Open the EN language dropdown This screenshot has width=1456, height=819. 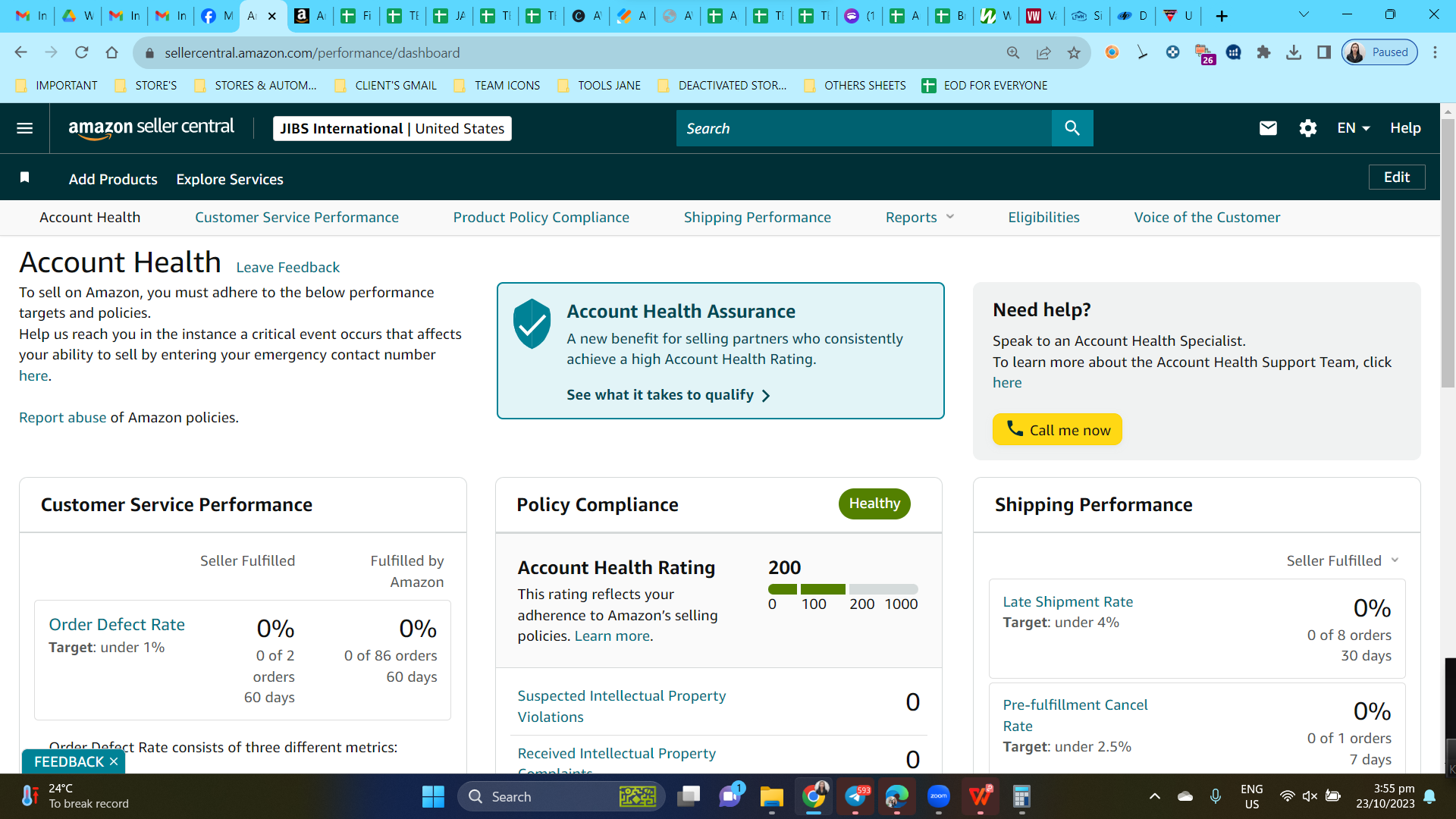(x=1354, y=128)
